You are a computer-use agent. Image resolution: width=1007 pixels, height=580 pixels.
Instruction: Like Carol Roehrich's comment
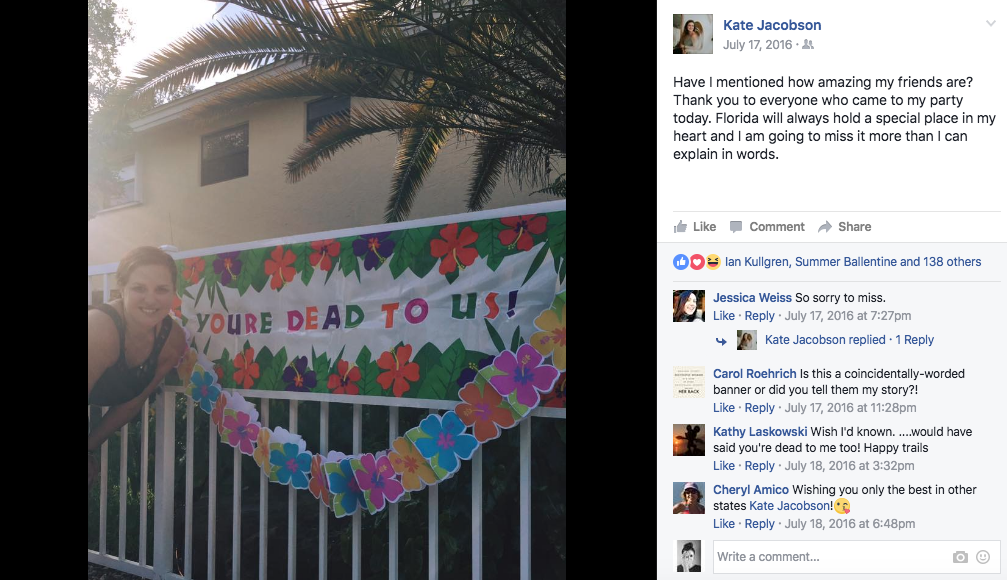coord(724,407)
